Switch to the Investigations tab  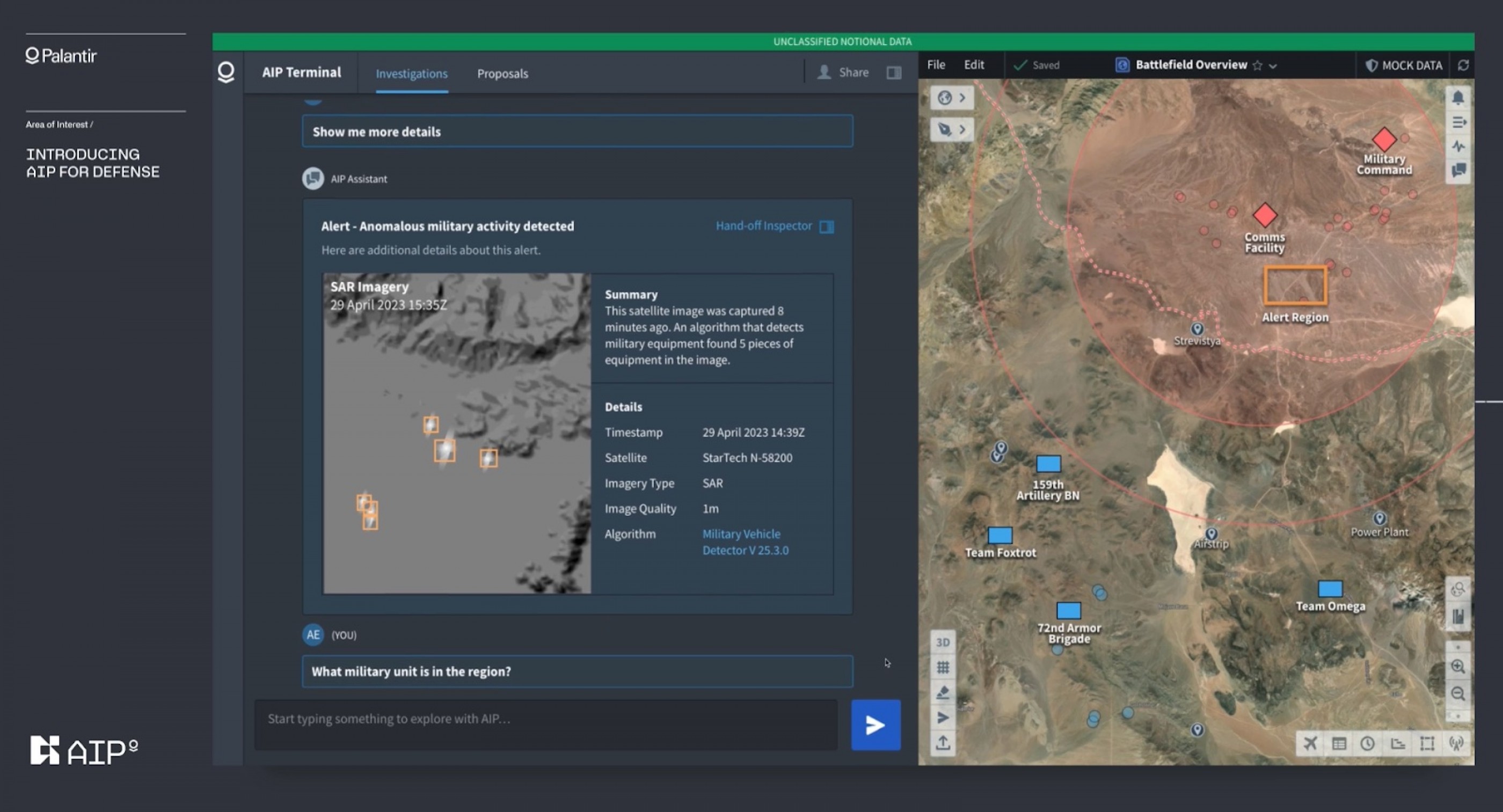[411, 74]
